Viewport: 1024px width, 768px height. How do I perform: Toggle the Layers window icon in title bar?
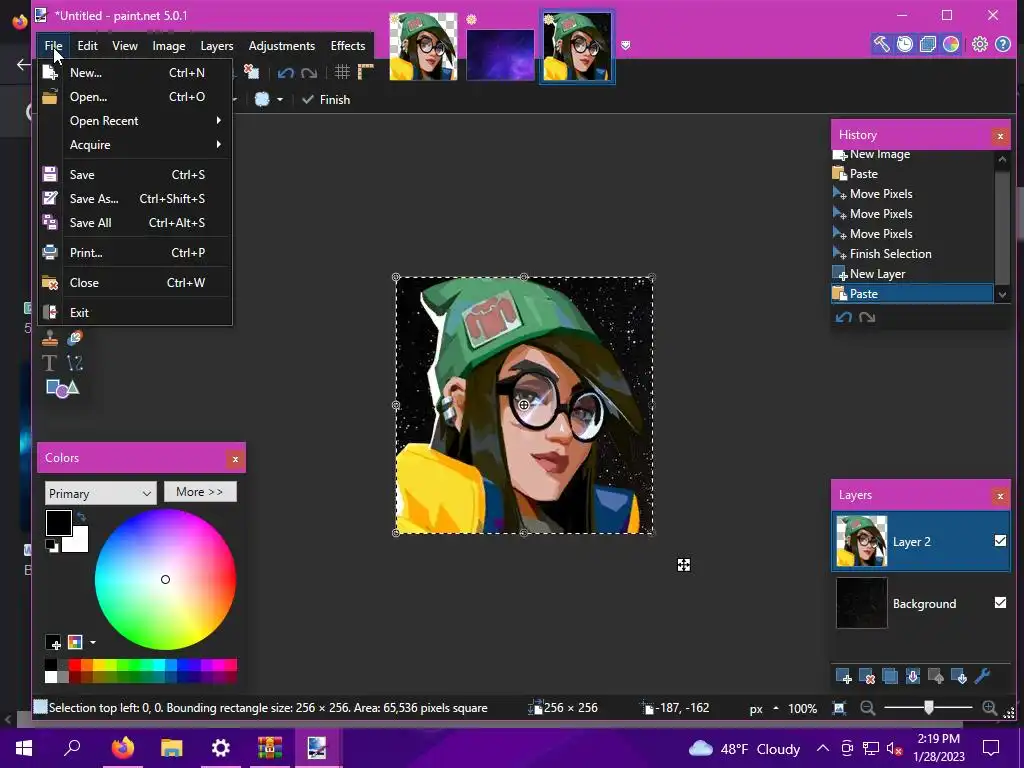tap(927, 44)
